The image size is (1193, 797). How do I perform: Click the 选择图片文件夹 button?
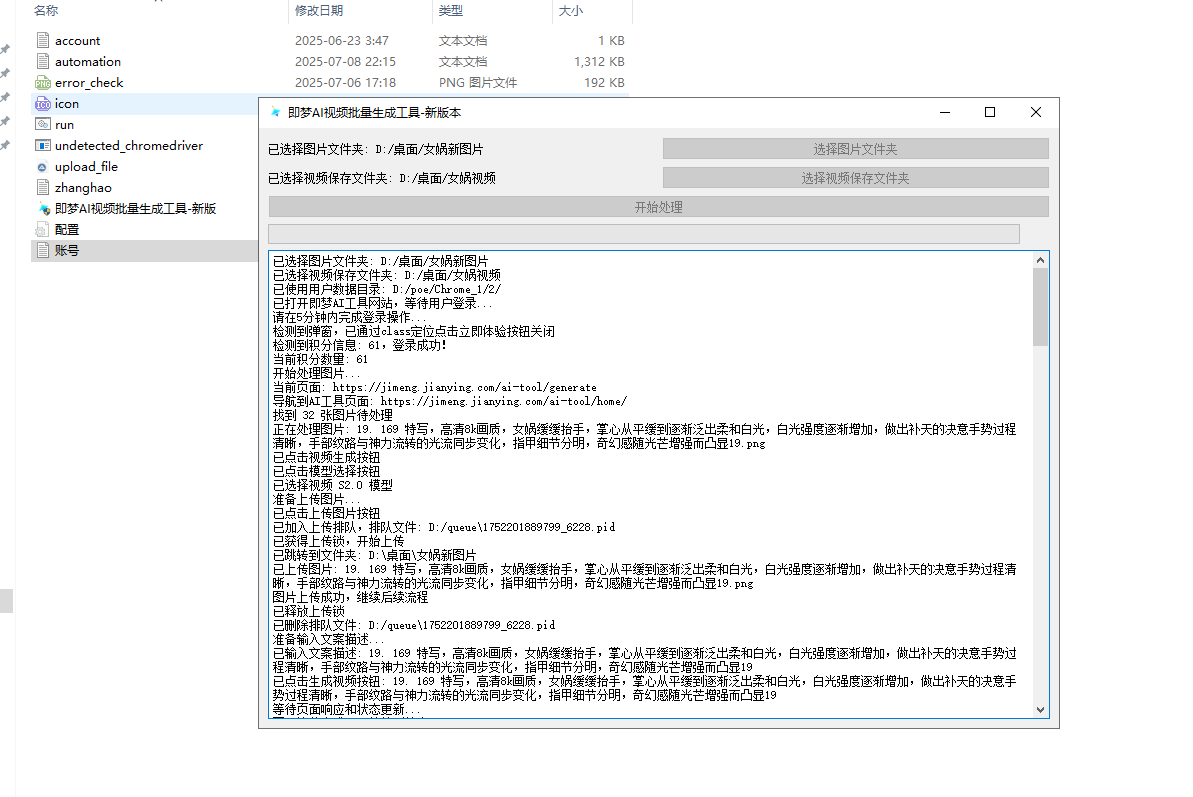point(855,149)
